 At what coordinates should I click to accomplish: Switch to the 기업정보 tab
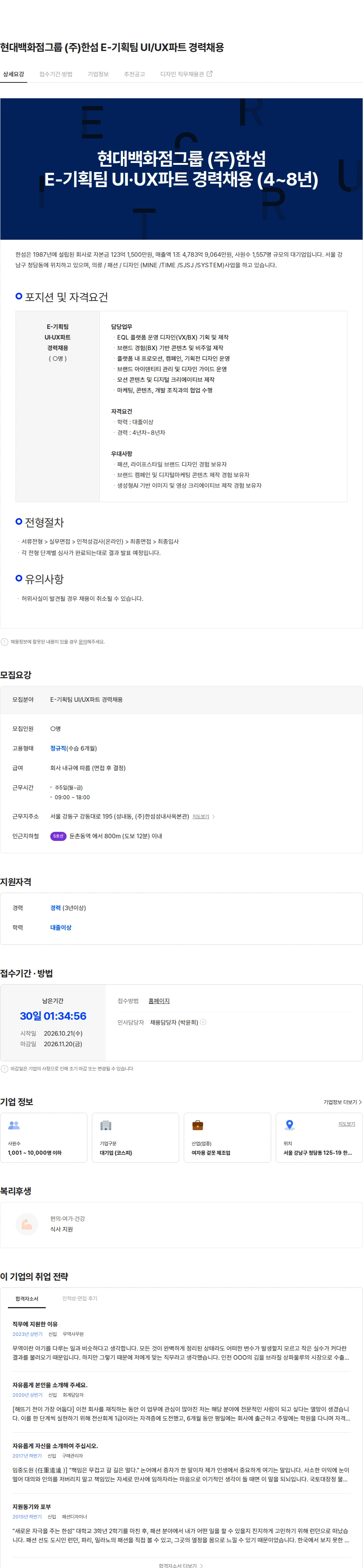point(98,74)
